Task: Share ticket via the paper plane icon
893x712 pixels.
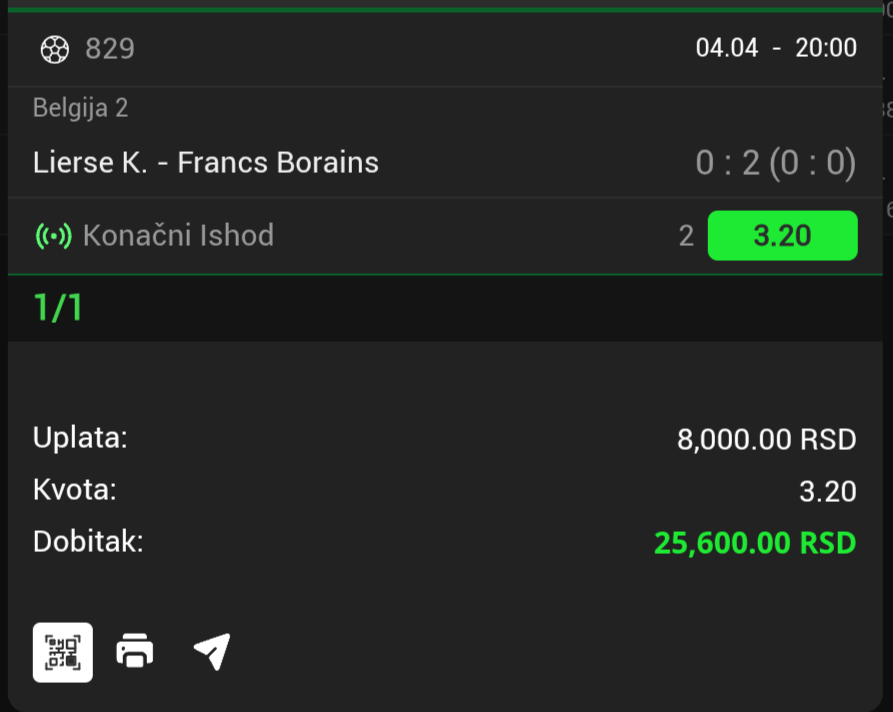Action: tap(211, 652)
